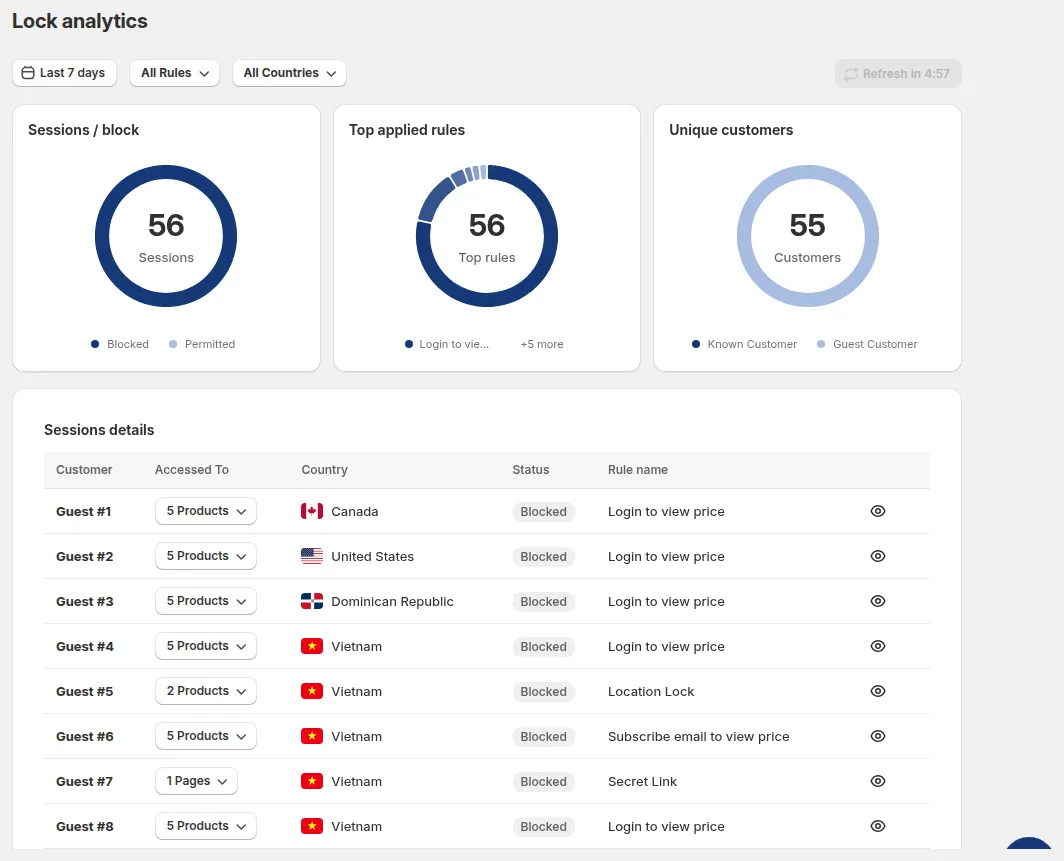The height and width of the screenshot is (861, 1064).
Task: Click the Blocked badge for Guest #7
Action: [544, 782]
